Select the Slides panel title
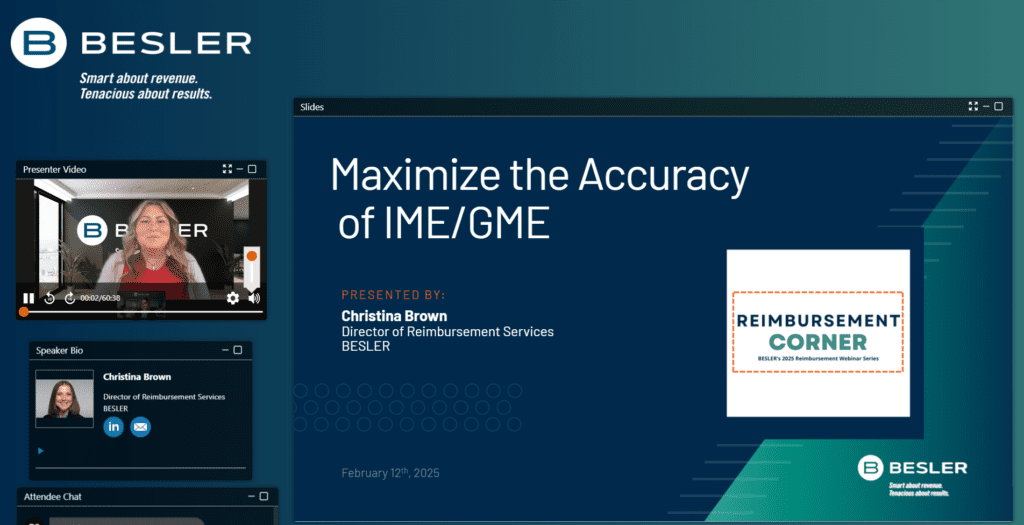The height and width of the screenshot is (525, 1024). (x=312, y=107)
